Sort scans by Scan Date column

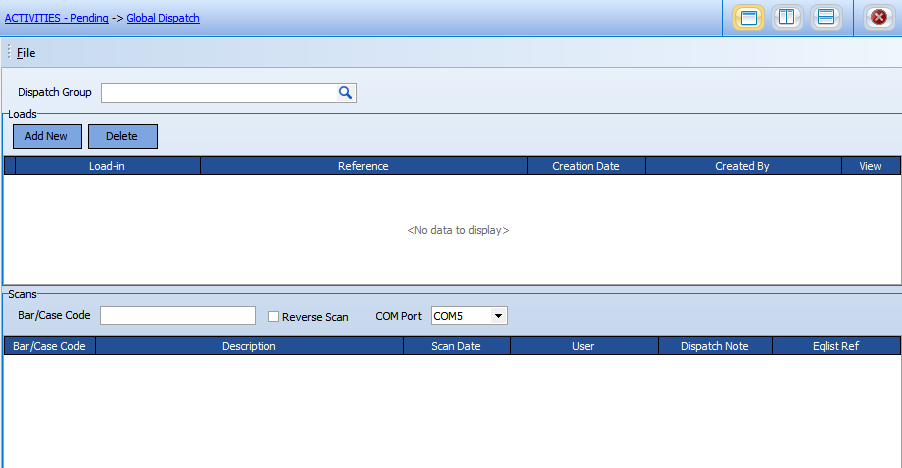coord(456,346)
